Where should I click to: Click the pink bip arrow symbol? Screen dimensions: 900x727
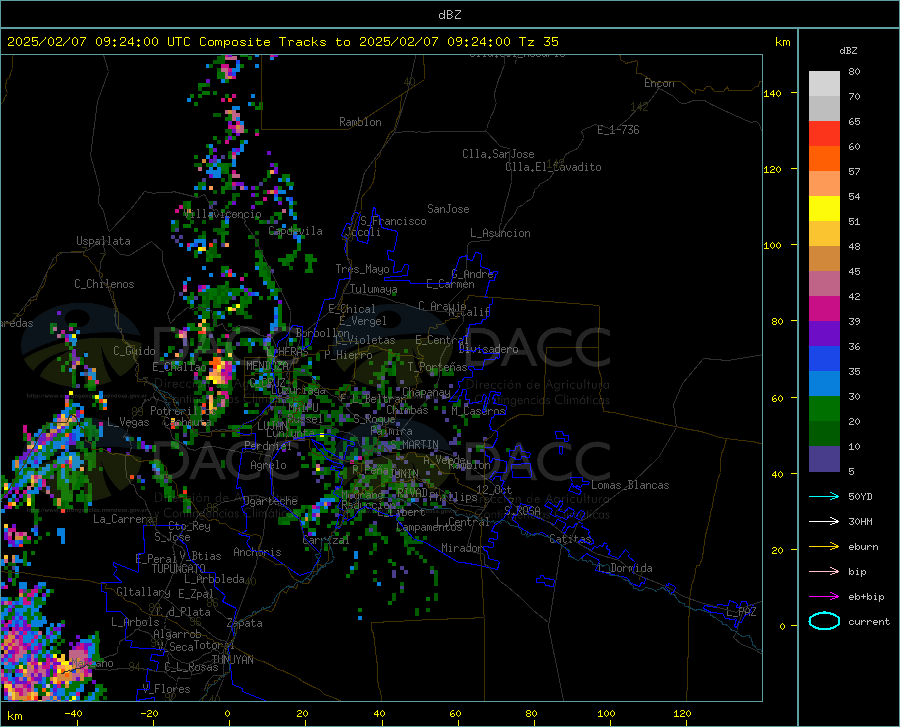click(x=824, y=572)
